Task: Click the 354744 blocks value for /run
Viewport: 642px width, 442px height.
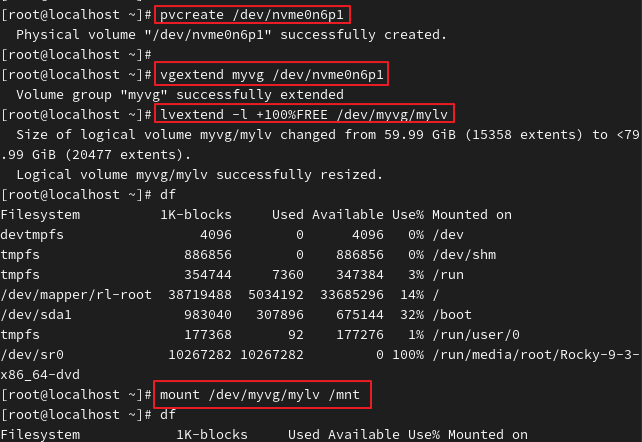Action: point(208,275)
